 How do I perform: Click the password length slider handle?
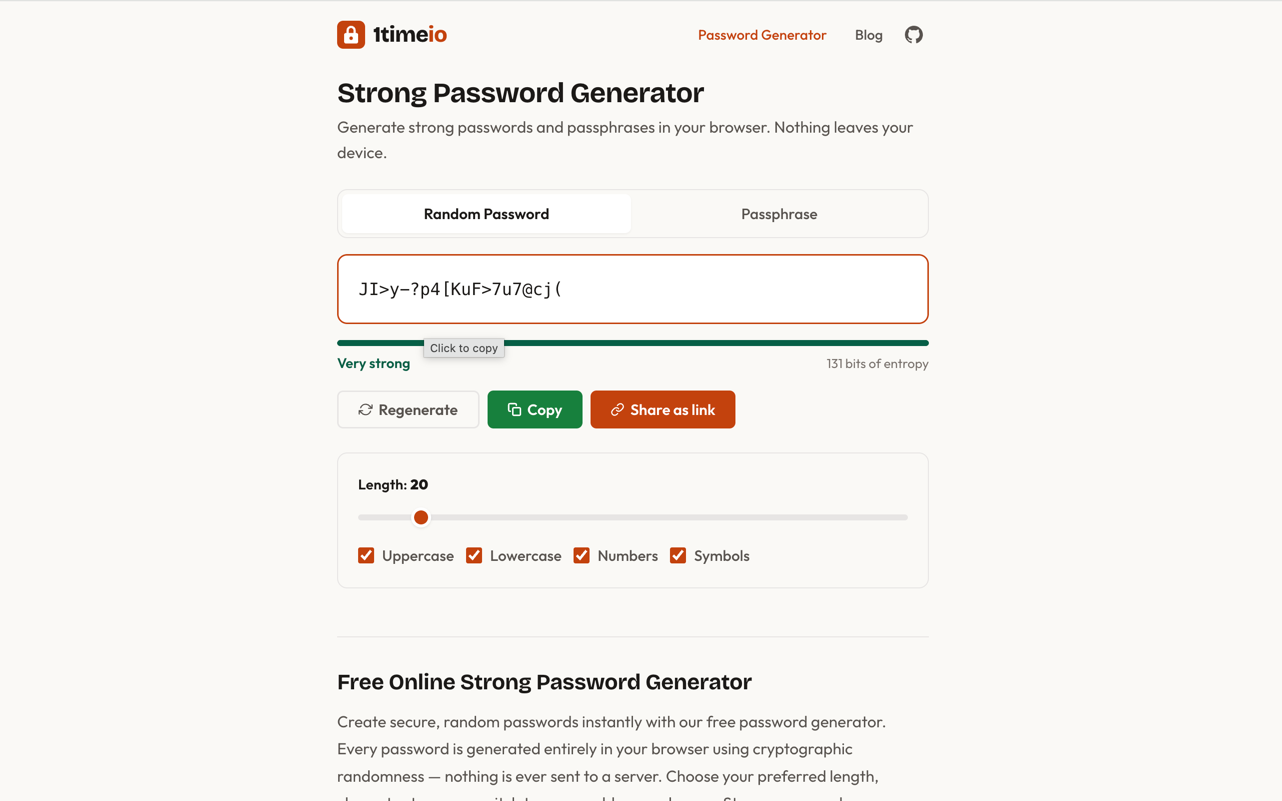coord(421,518)
